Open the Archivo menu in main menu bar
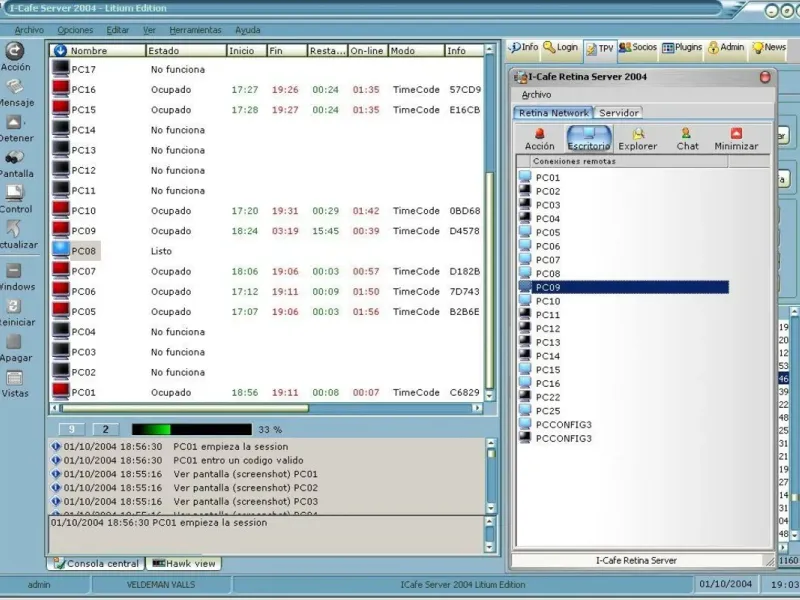Viewport: 800px width, 600px height. click(29, 30)
